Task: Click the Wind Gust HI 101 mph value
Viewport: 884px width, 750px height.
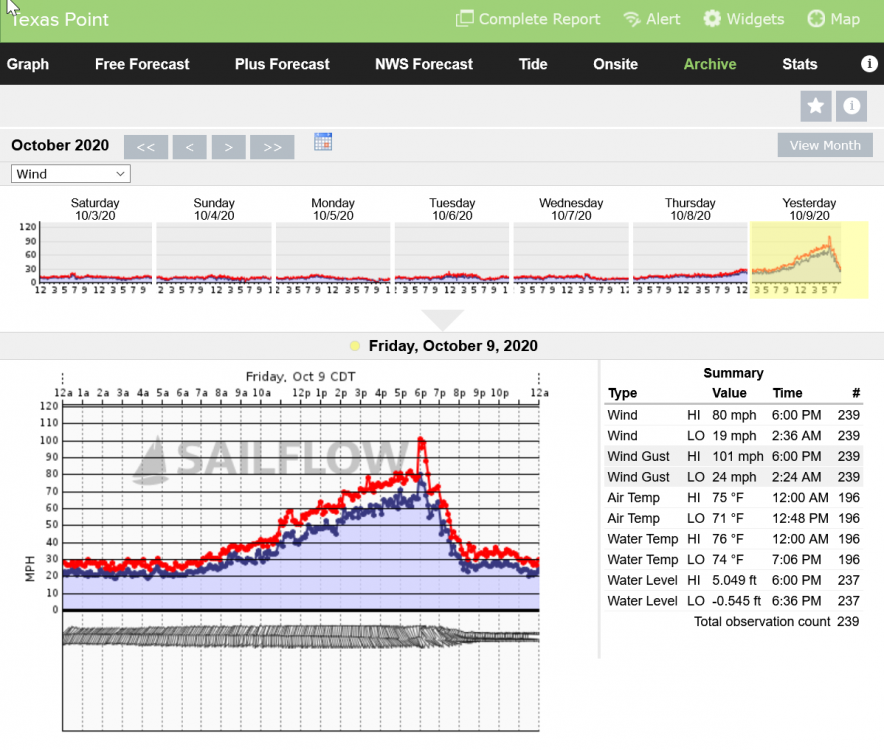Action: 737,456
